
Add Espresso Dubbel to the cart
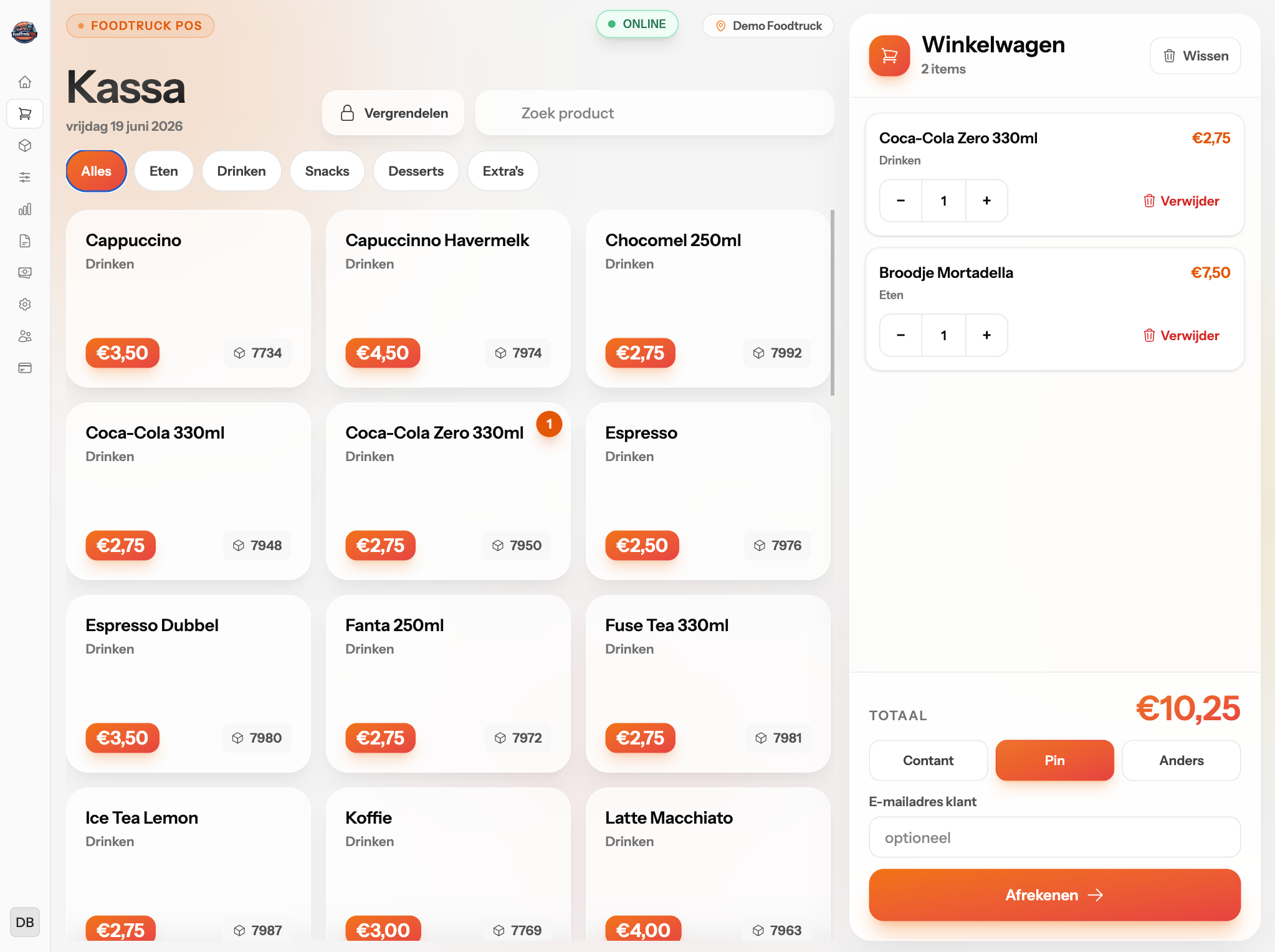188,683
